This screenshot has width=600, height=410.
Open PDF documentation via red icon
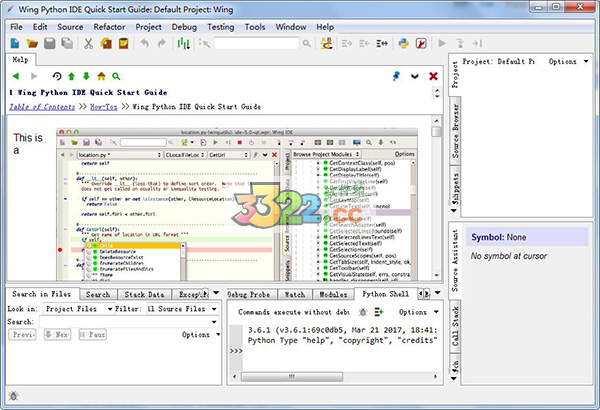pos(421,44)
